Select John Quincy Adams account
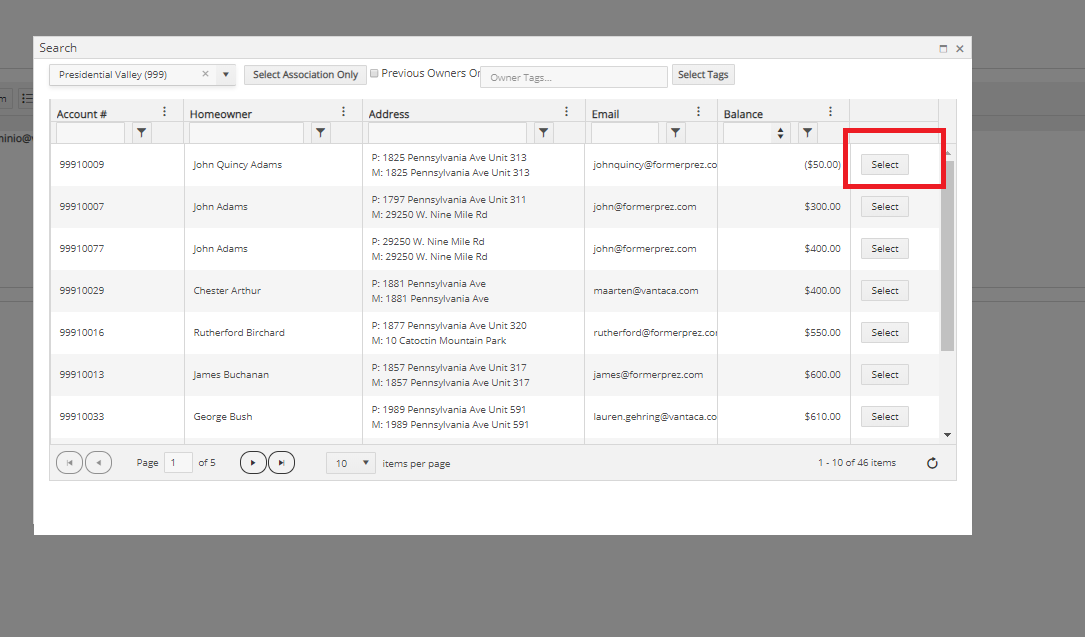 [884, 165]
